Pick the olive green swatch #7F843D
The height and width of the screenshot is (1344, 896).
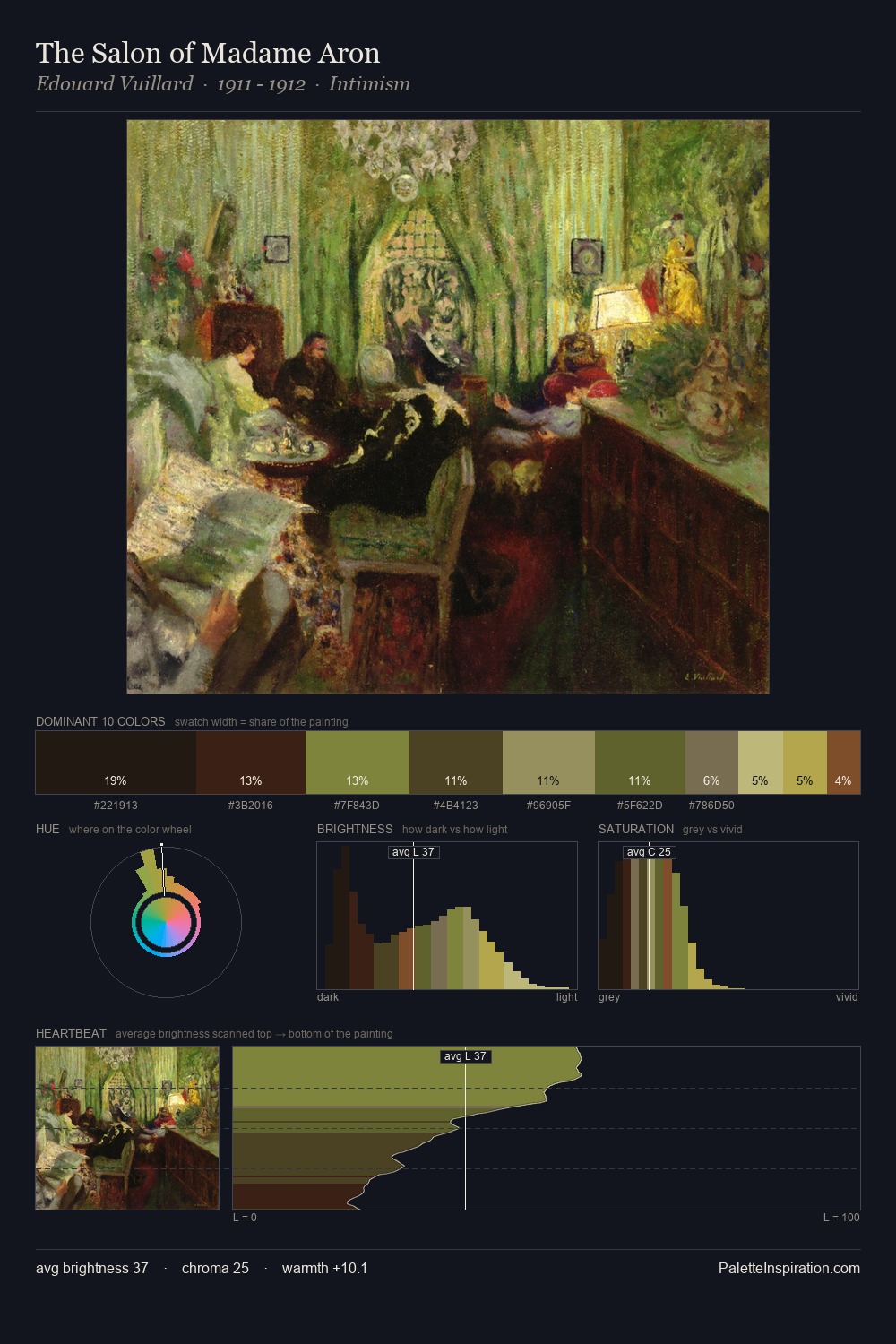click(358, 762)
